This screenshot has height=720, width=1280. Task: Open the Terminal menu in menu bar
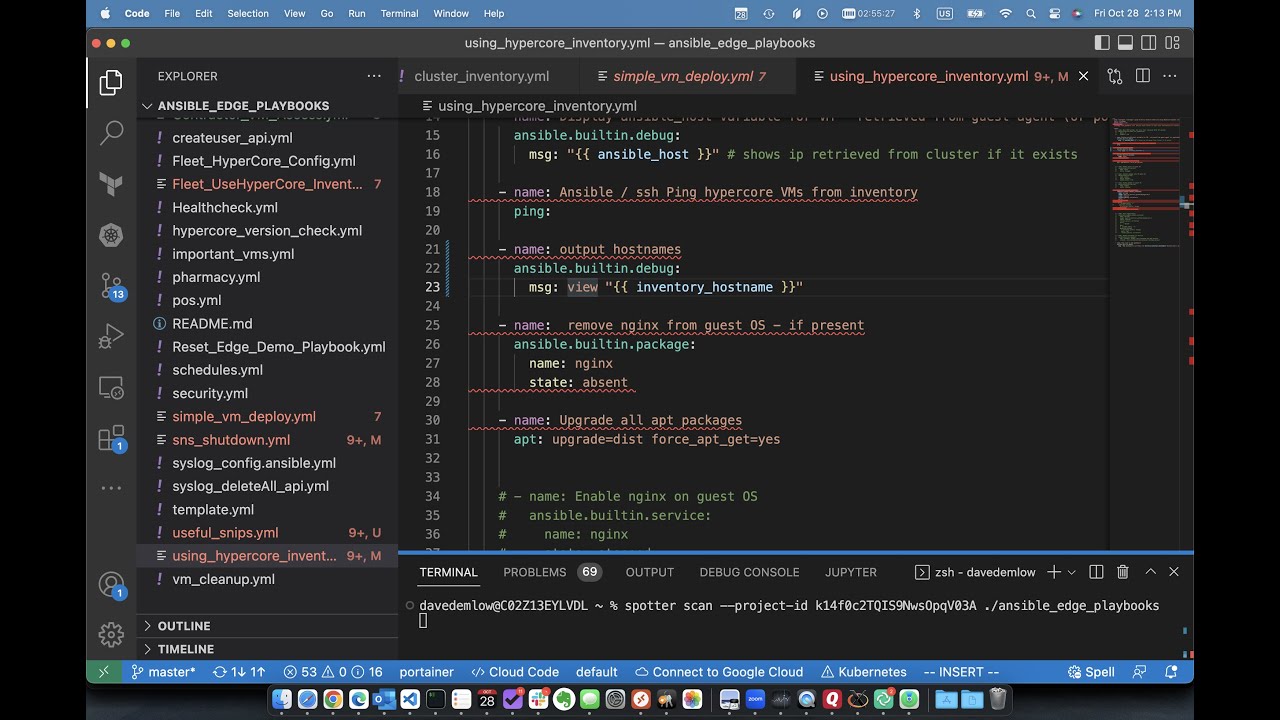[399, 14]
